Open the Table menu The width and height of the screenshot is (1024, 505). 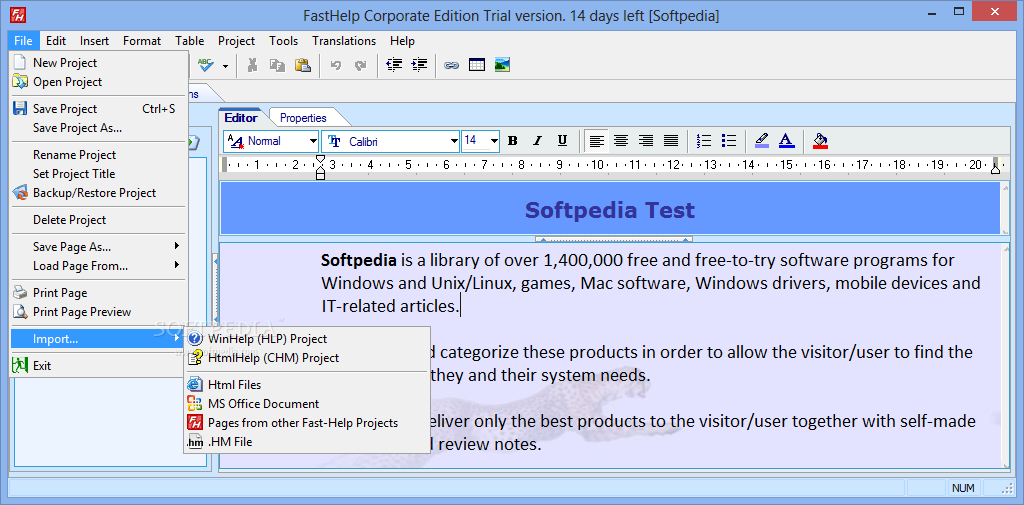point(189,41)
